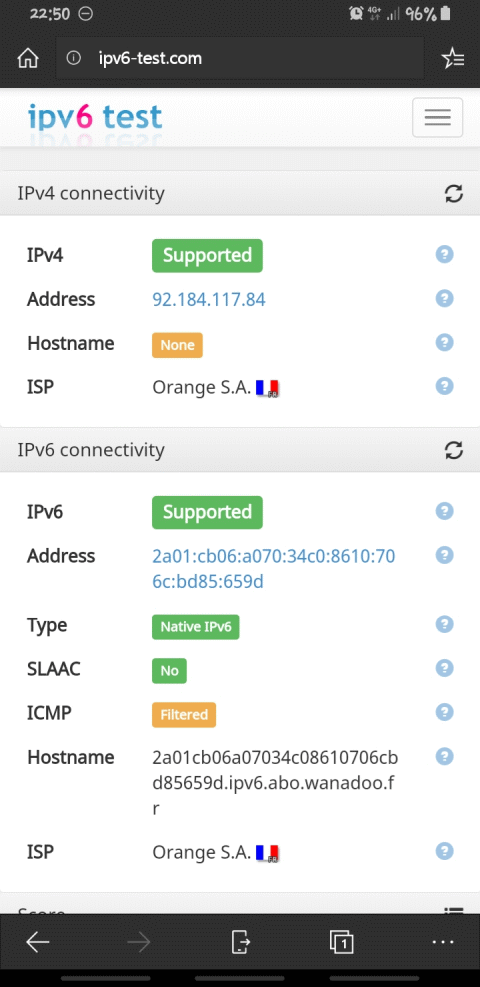Open the browser tabs switcher

click(x=341, y=942)
